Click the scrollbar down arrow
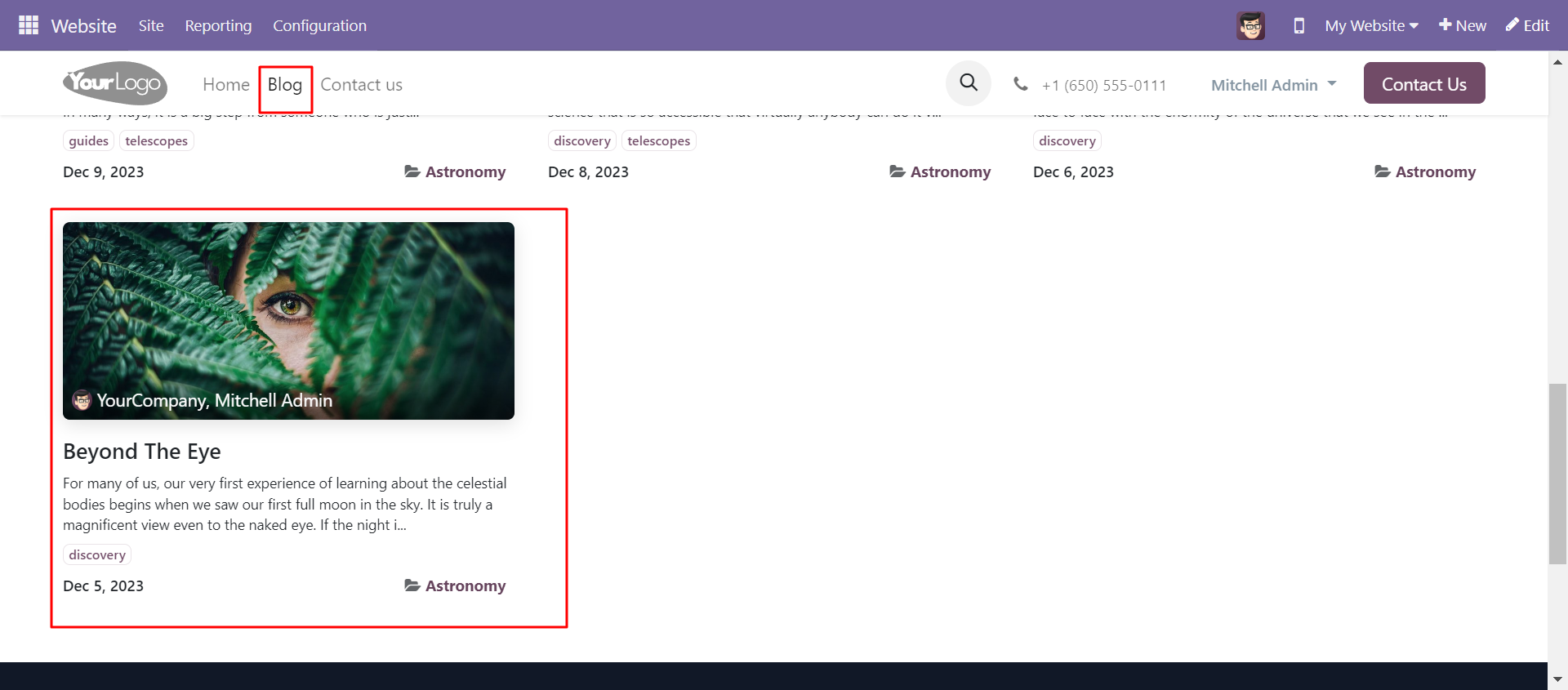 pos(1557,679)
